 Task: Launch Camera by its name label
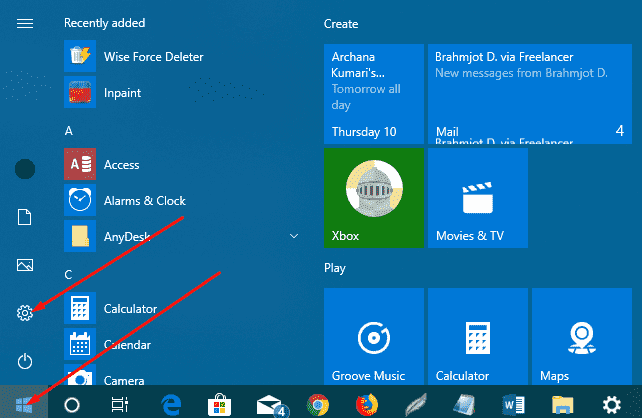point(124,381)
